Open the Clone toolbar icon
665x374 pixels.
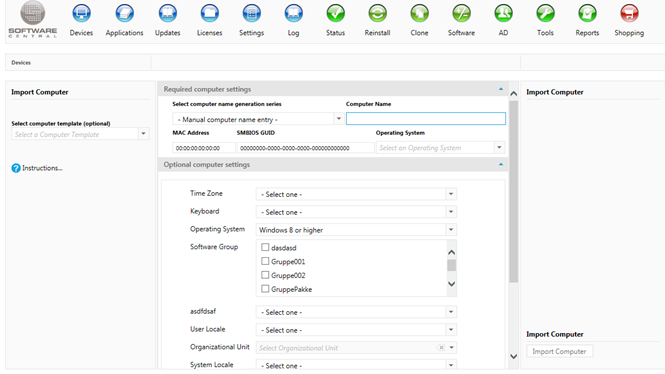(x=419, y=14)
